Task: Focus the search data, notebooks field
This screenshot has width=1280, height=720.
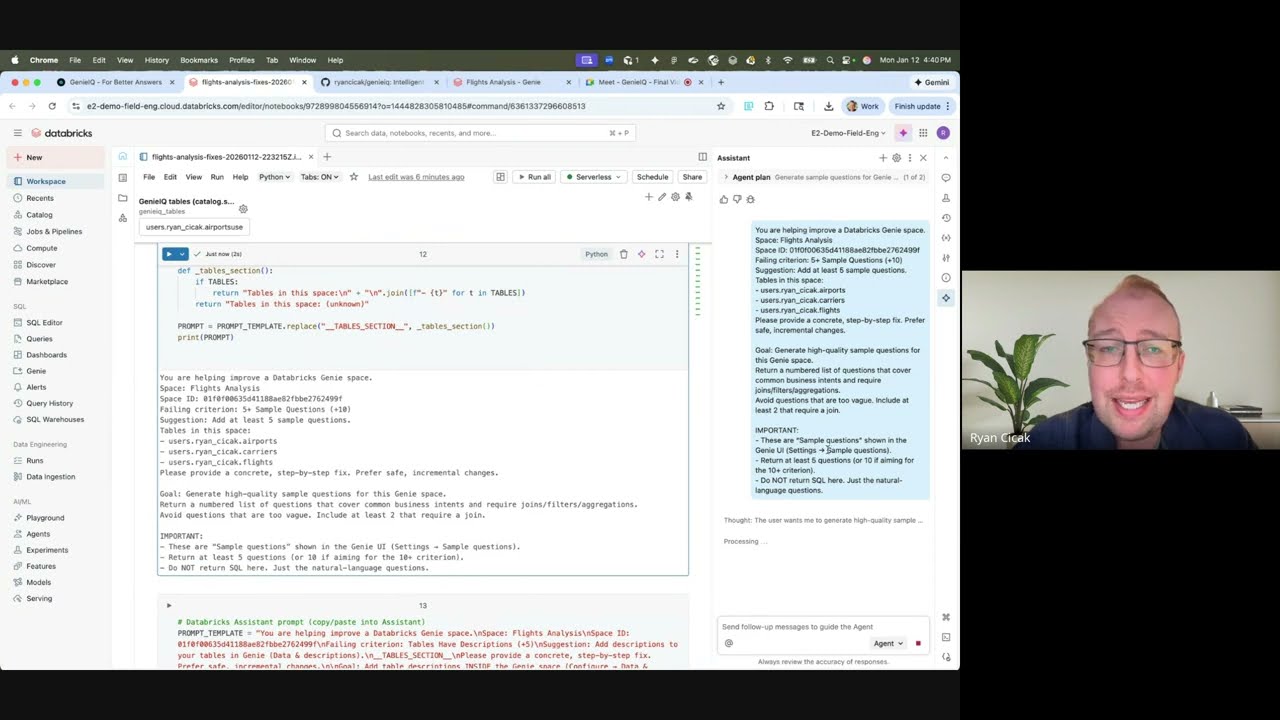Action: [480, 133]
